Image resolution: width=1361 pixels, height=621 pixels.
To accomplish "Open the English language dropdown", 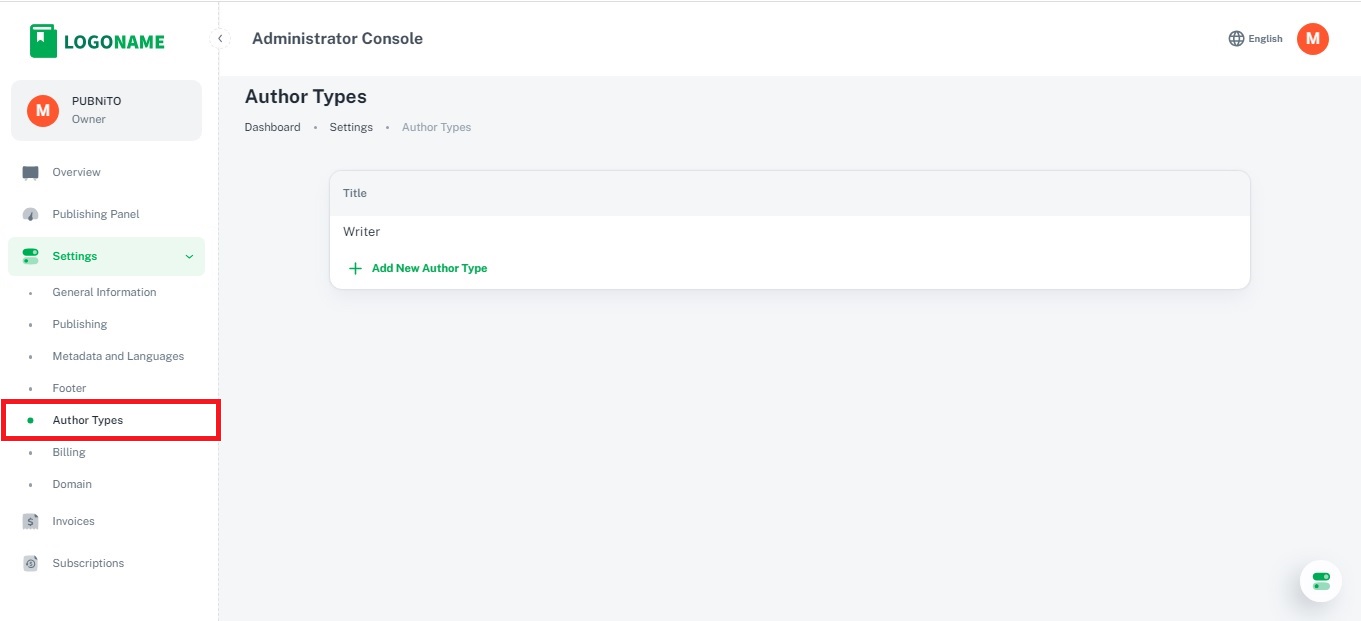I will point(1265,39).
